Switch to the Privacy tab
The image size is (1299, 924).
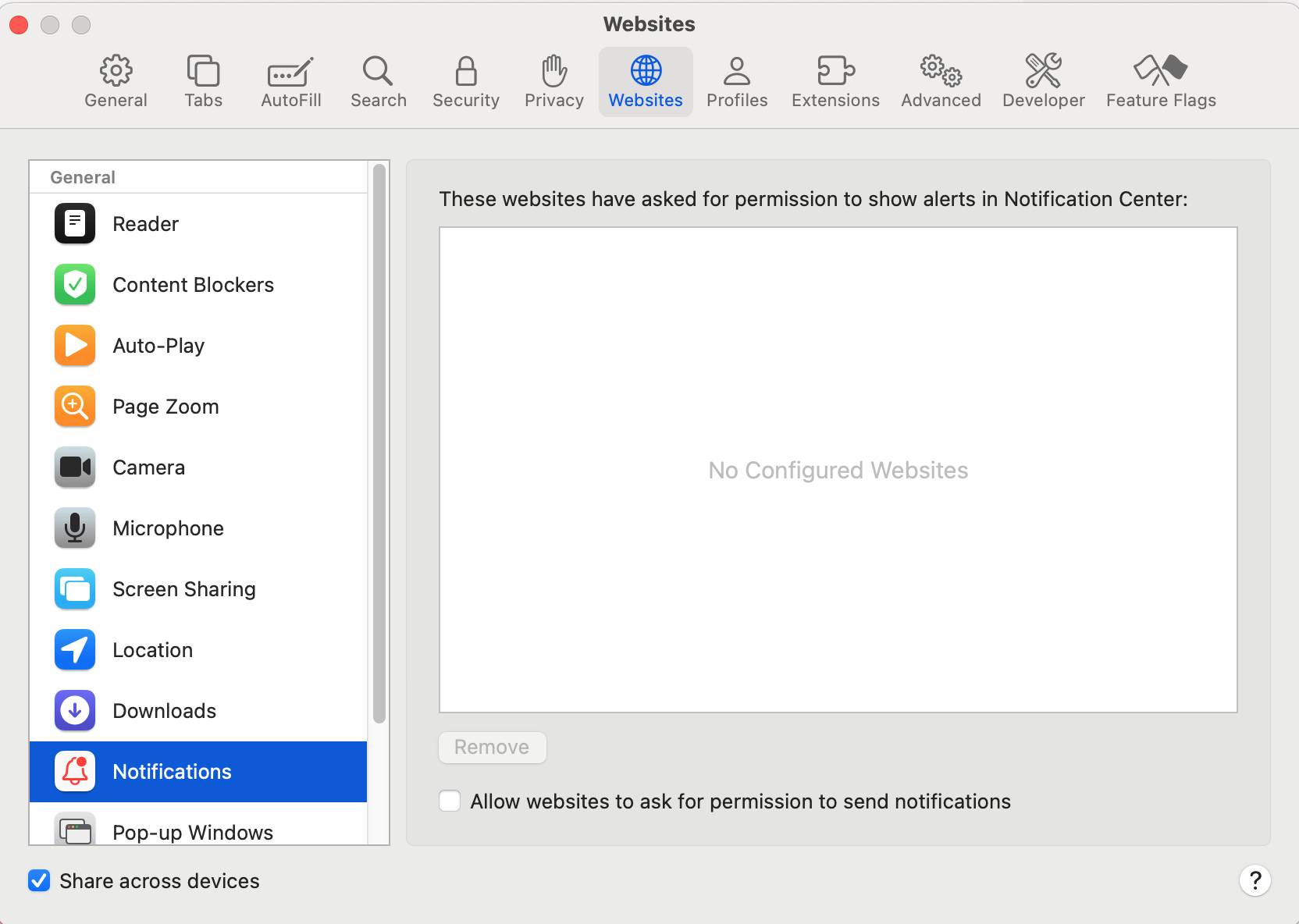(553, 81)
